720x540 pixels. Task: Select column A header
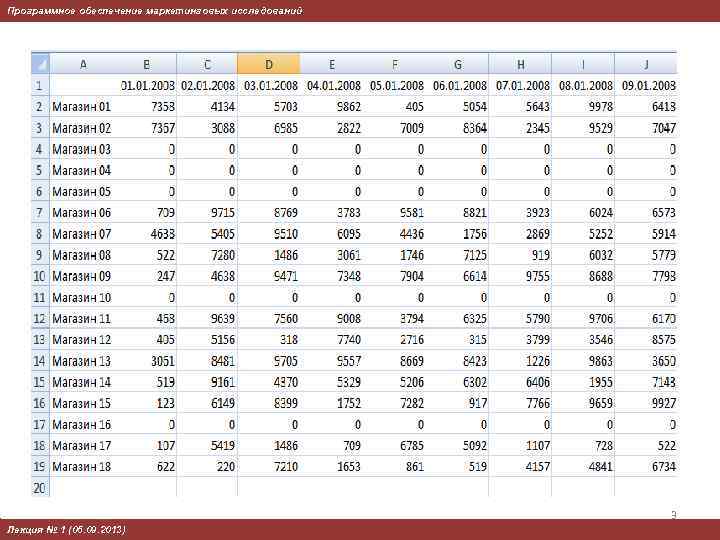[x=83, y=64]
